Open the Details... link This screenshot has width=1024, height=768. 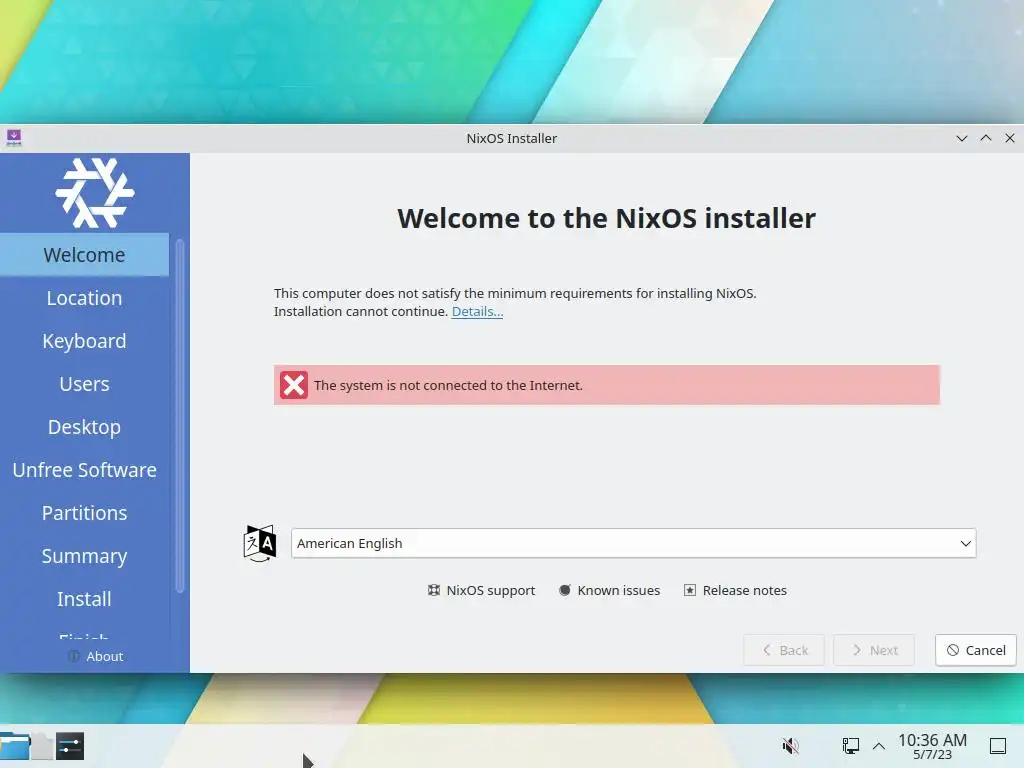pos(477,312)
